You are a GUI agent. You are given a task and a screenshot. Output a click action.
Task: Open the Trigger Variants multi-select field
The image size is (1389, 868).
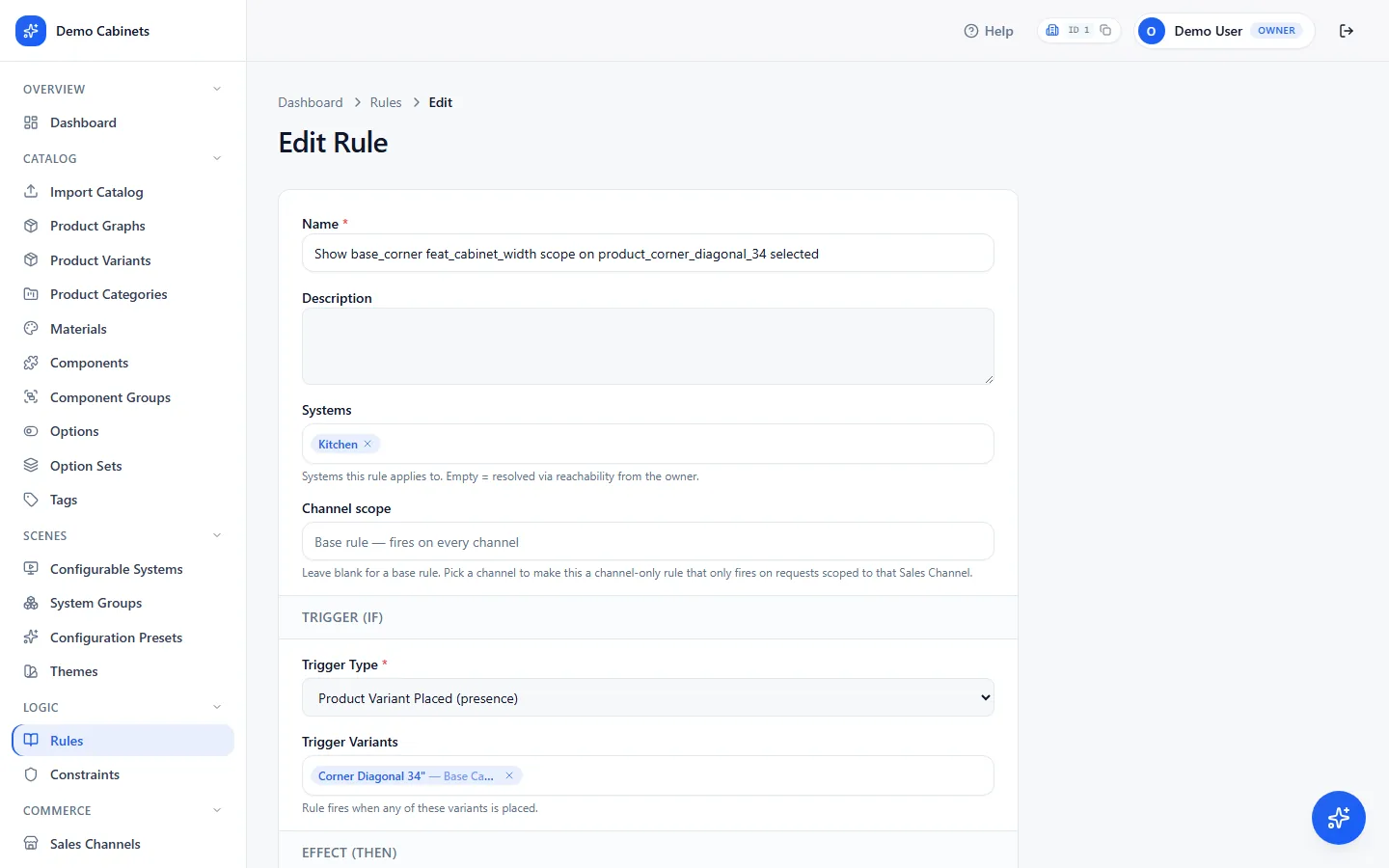pos(648,776)
